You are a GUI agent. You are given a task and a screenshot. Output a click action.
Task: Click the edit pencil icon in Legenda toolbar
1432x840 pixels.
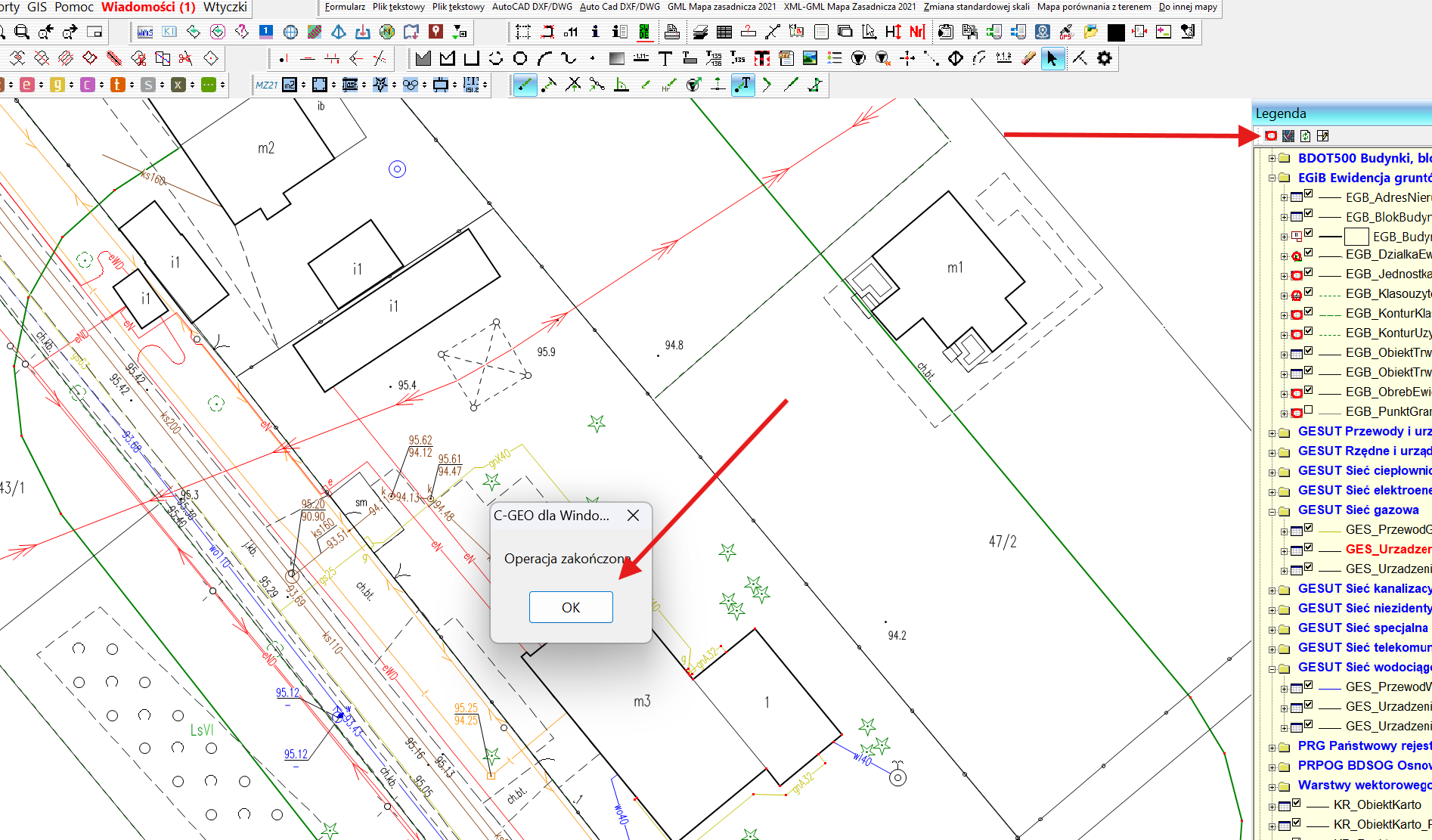[1322, 136]
